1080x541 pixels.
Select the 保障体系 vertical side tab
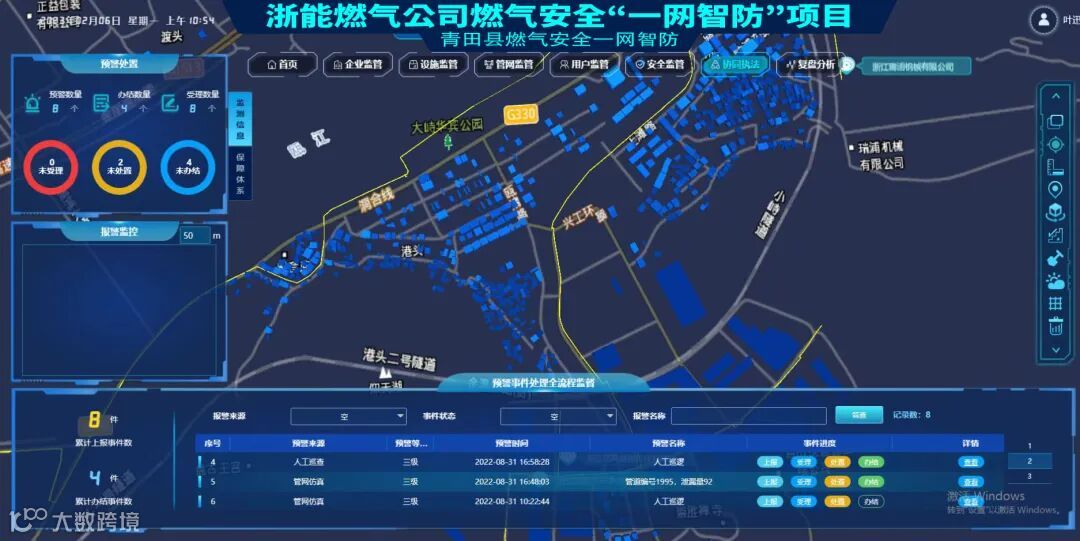(240, 173)
